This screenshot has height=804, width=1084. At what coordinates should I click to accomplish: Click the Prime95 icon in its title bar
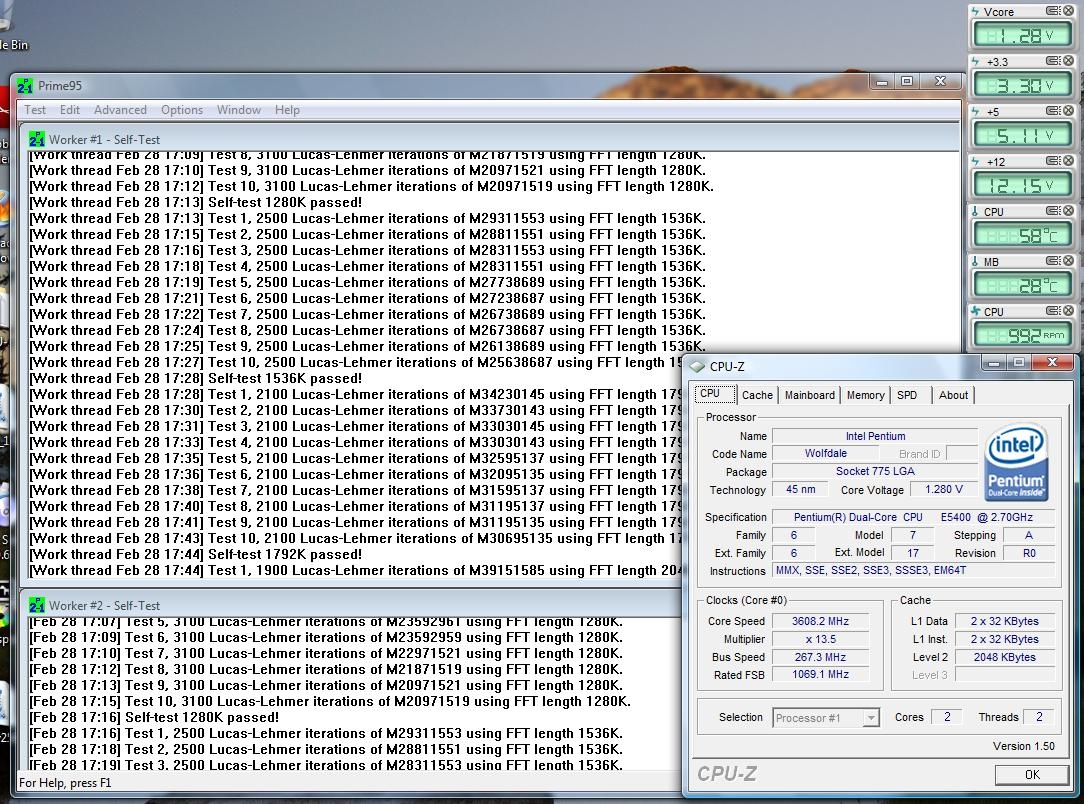[x=25, y=86]
